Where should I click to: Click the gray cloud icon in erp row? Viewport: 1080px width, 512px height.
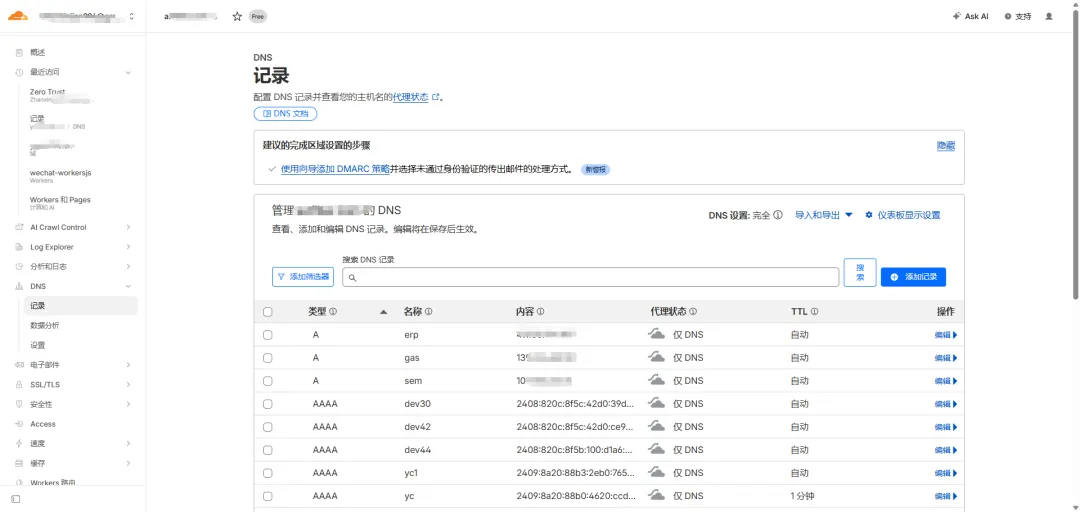[657, 335]
